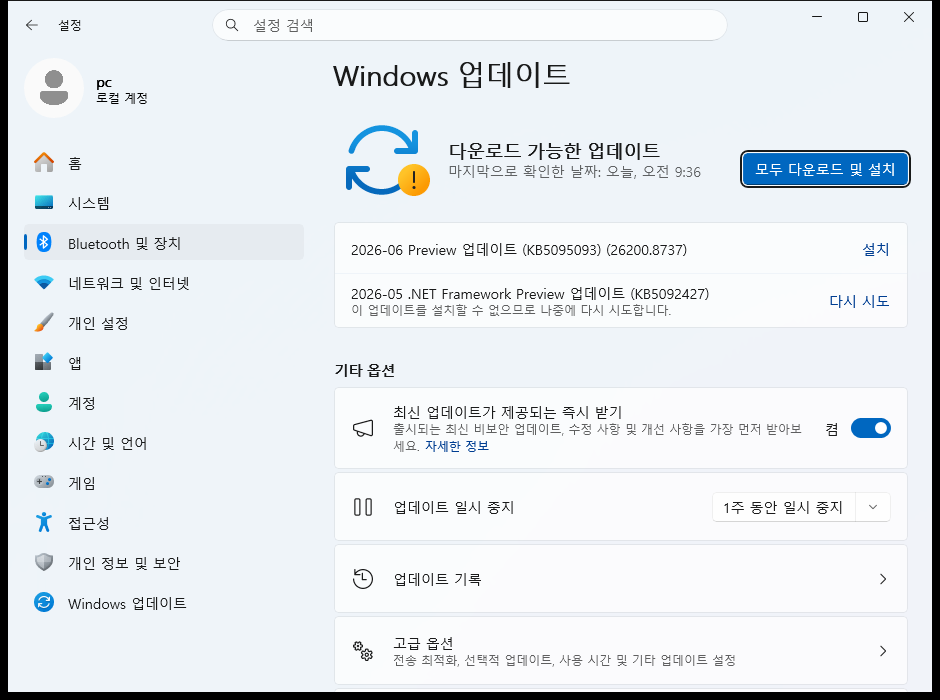Image resolution: width=940 pixels, height=700 pixels.
Task: Click the advanced options gears icon
Action: click(363, 651)
